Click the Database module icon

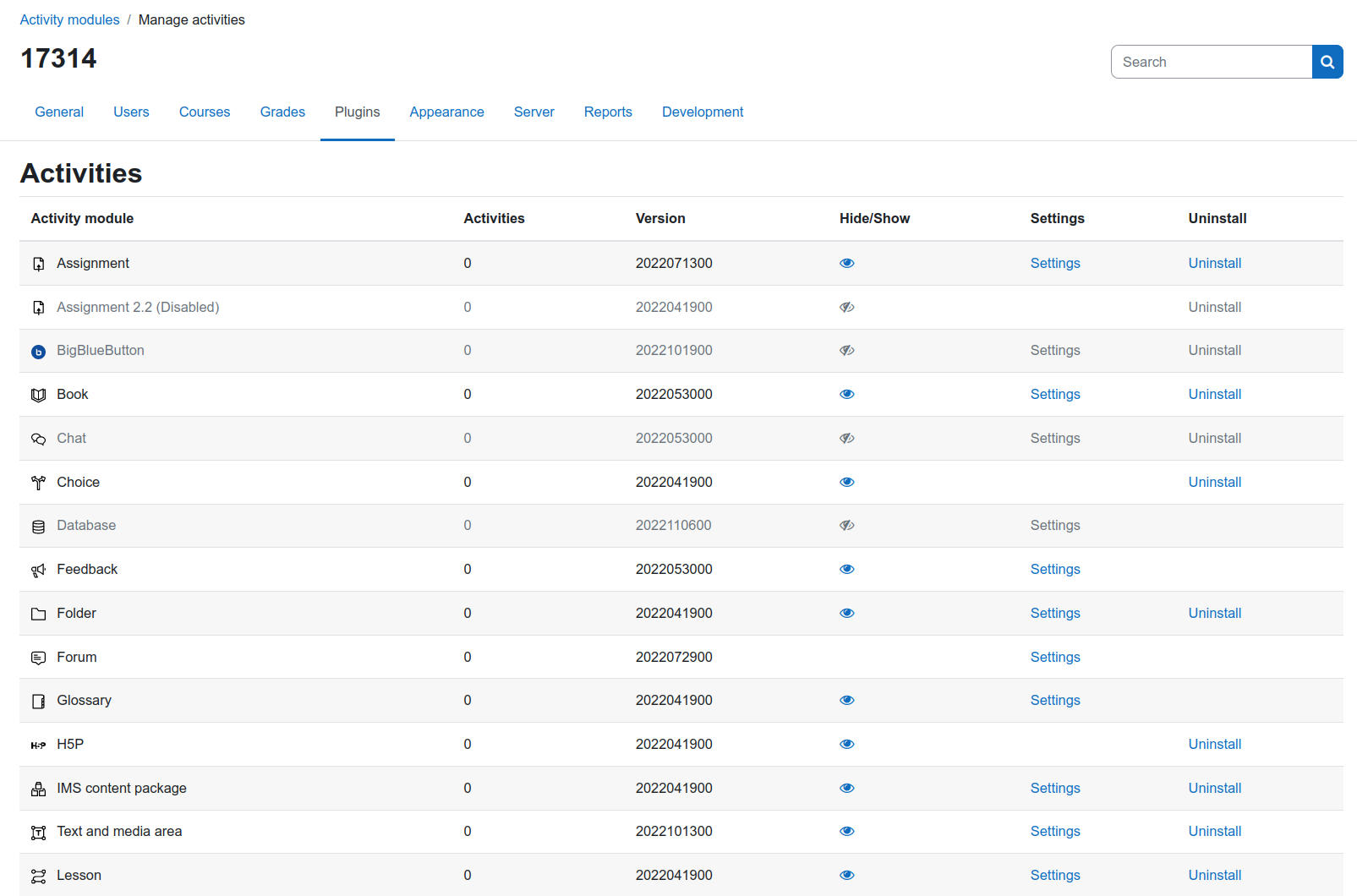coord(38,527)
